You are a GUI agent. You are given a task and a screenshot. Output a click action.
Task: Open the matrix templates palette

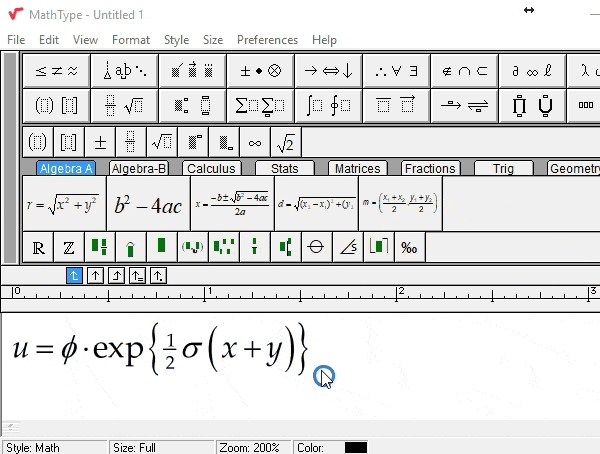click(x=584, y=106)
